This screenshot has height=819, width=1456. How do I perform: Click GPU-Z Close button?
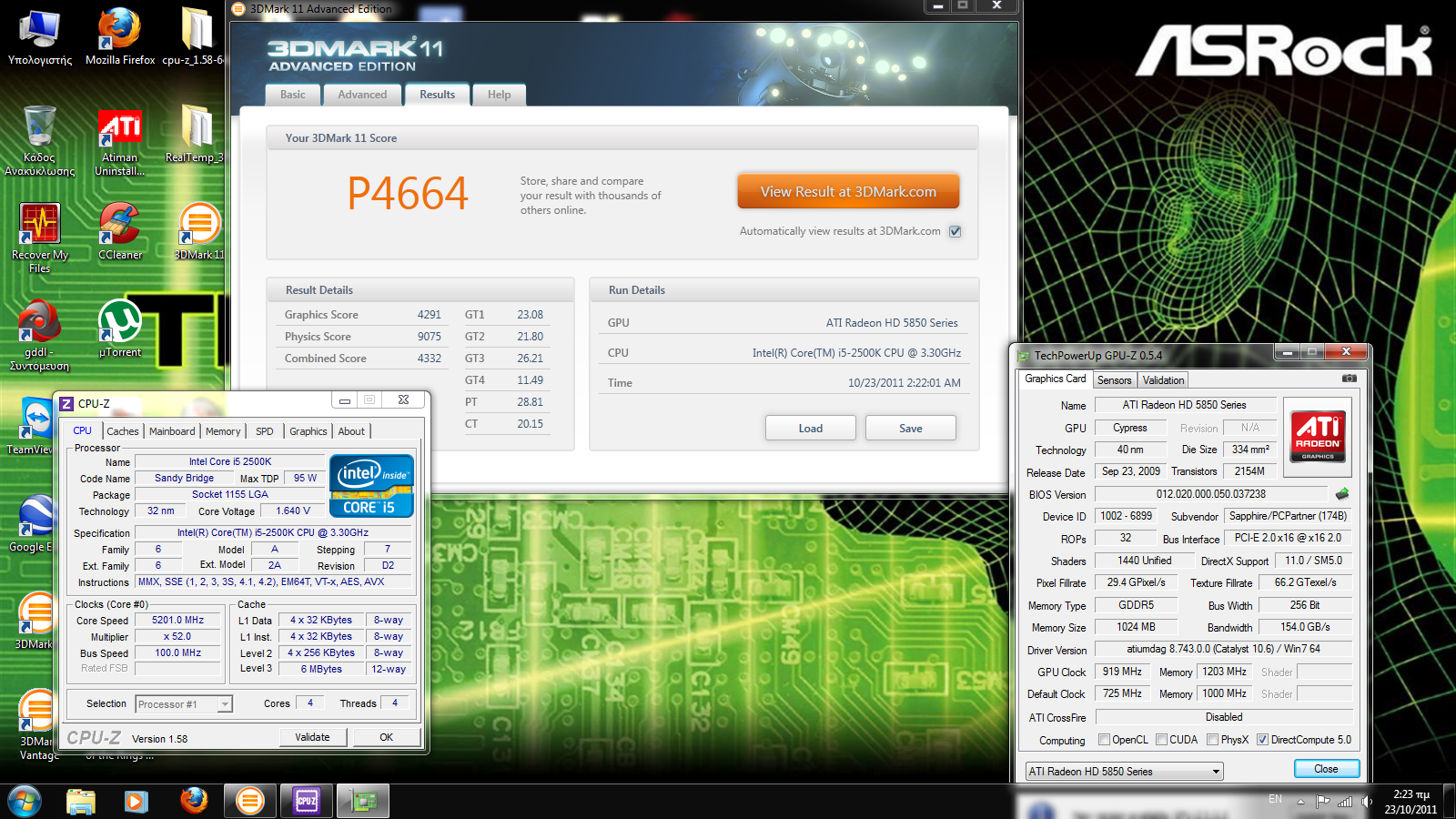[1326, 769]
